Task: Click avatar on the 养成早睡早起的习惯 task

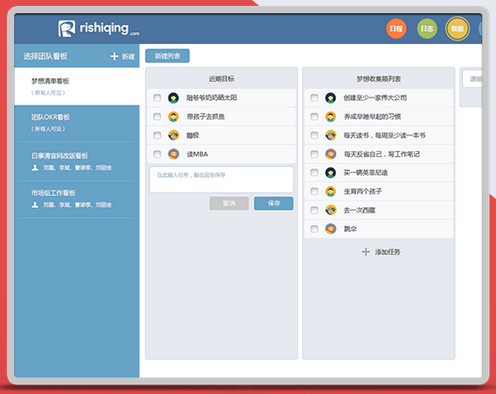Action: tap(330, 116)
